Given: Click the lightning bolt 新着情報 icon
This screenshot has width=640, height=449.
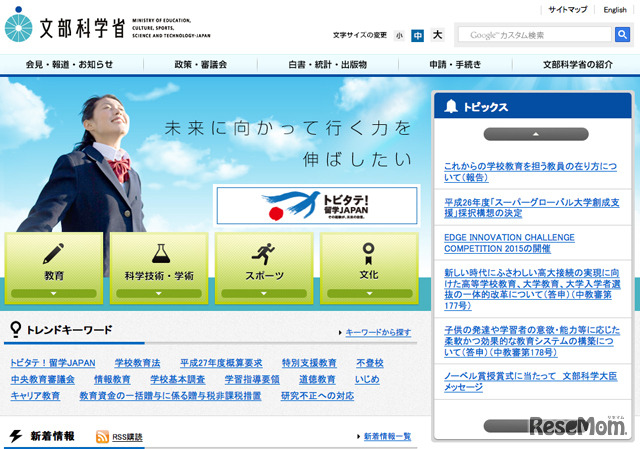Looking at the screenshot, I should click(x=16, y=436).
